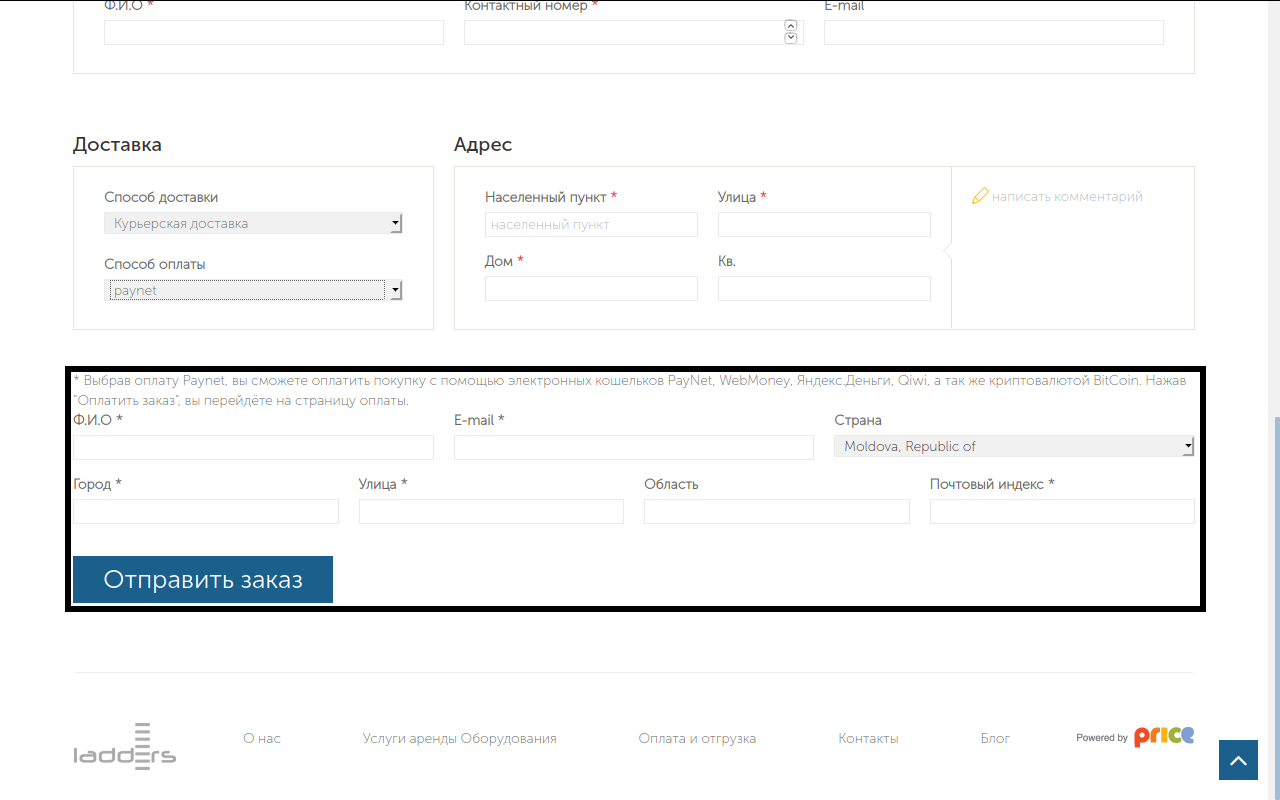Focus the Населенный пункт input field
The width and height of the screenshot is (1280, 800).
591,224
